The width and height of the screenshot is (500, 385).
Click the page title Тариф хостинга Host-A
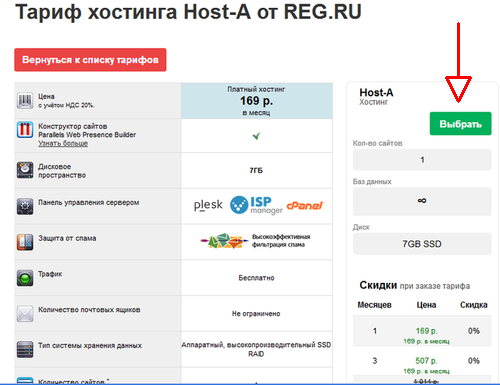[x=188, y=12]
